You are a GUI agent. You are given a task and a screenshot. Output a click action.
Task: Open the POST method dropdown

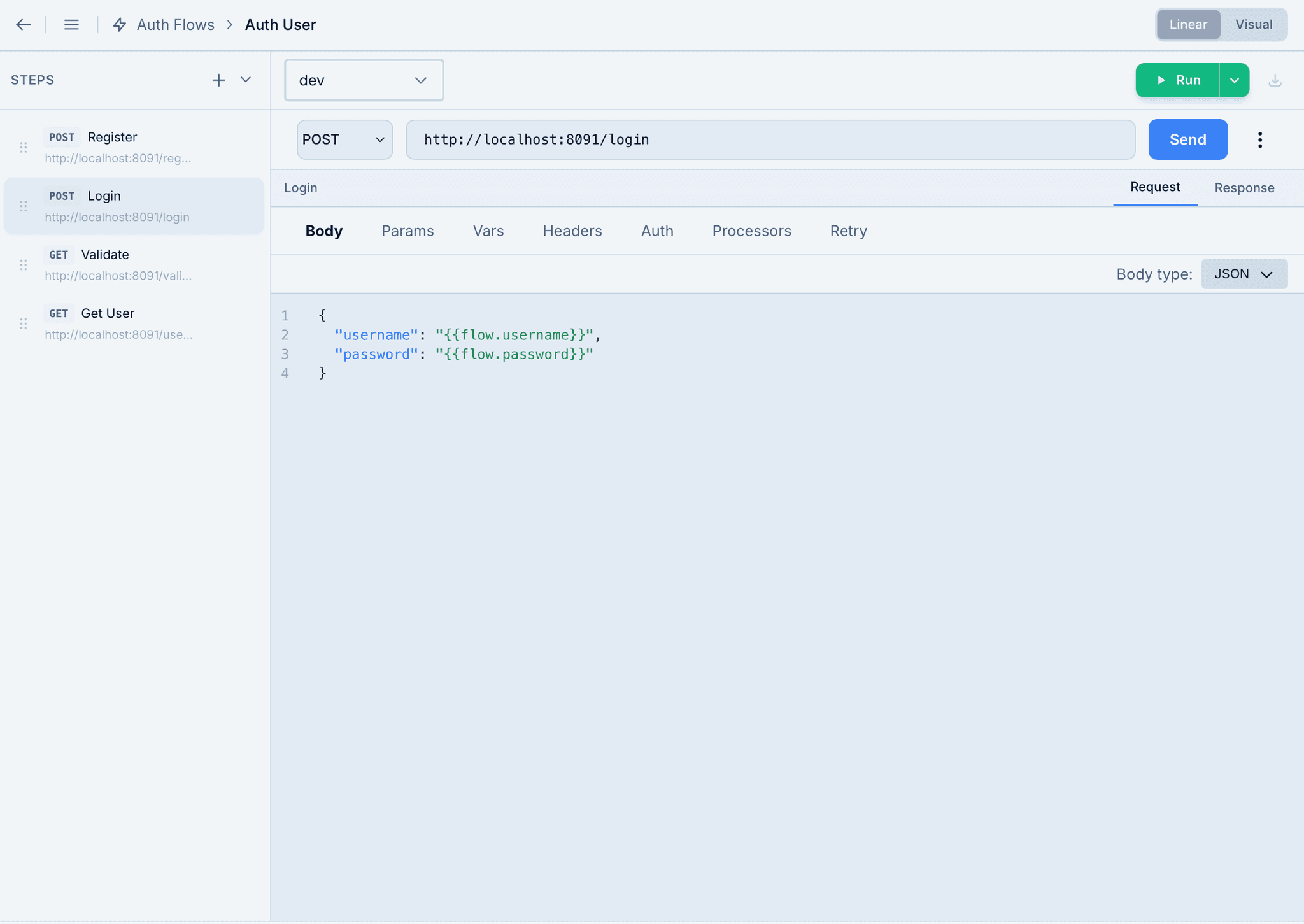pos(344,139)
